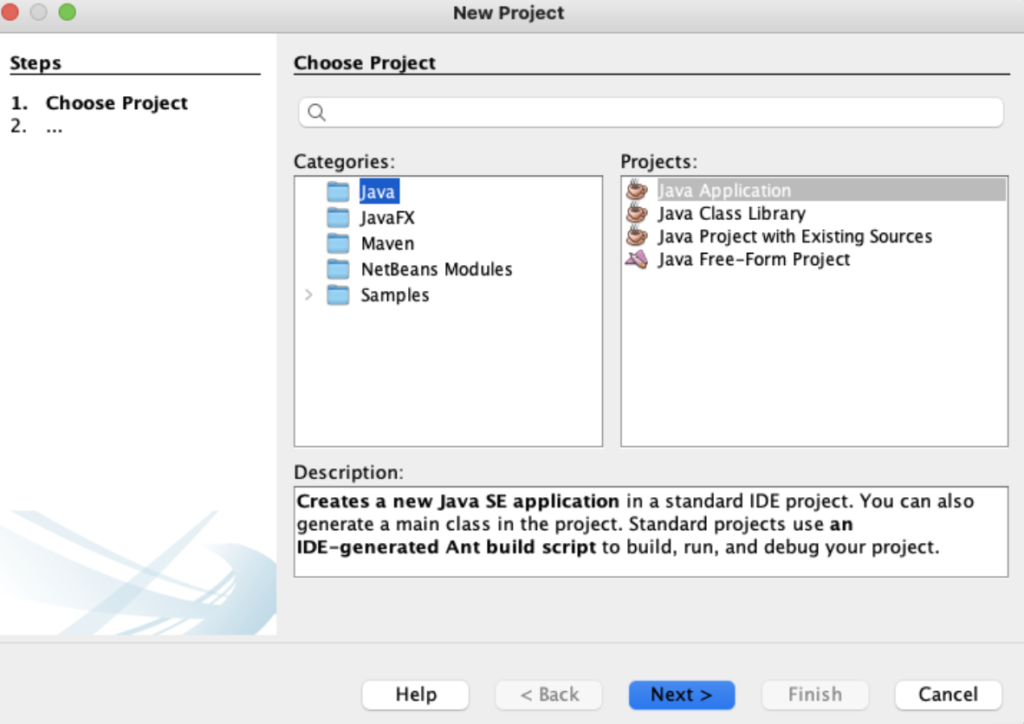Click the Java category folder icon
The height and width of the screenshot is (724, 1024).
(x=338, y=191)
